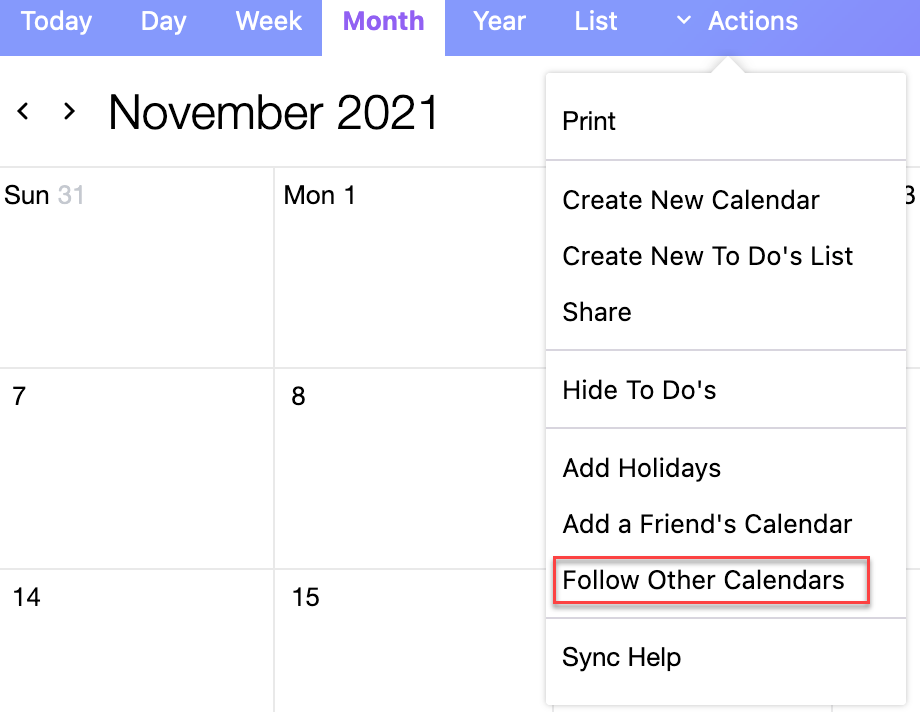The height and width of the screenshot is (712, 920).
Task: Expand the Actions dropdown chevron
Action: tap(684, 21)
